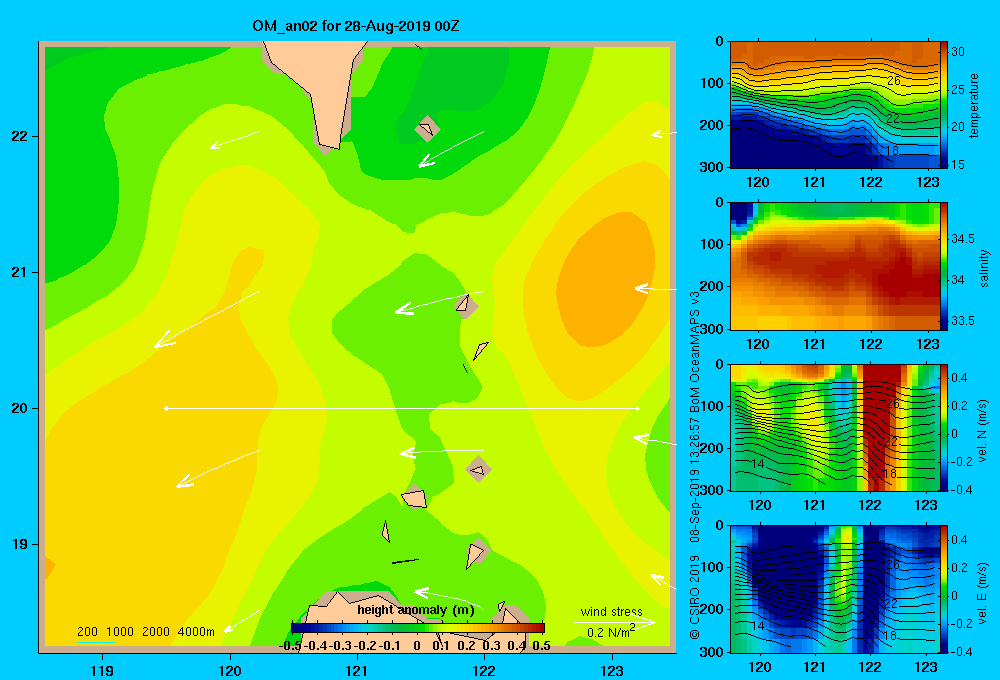Click the wind stress reference arrow in legend
Image resolution: width=1000 pixels, height=680 pixels.
click(x=614, y=622)
